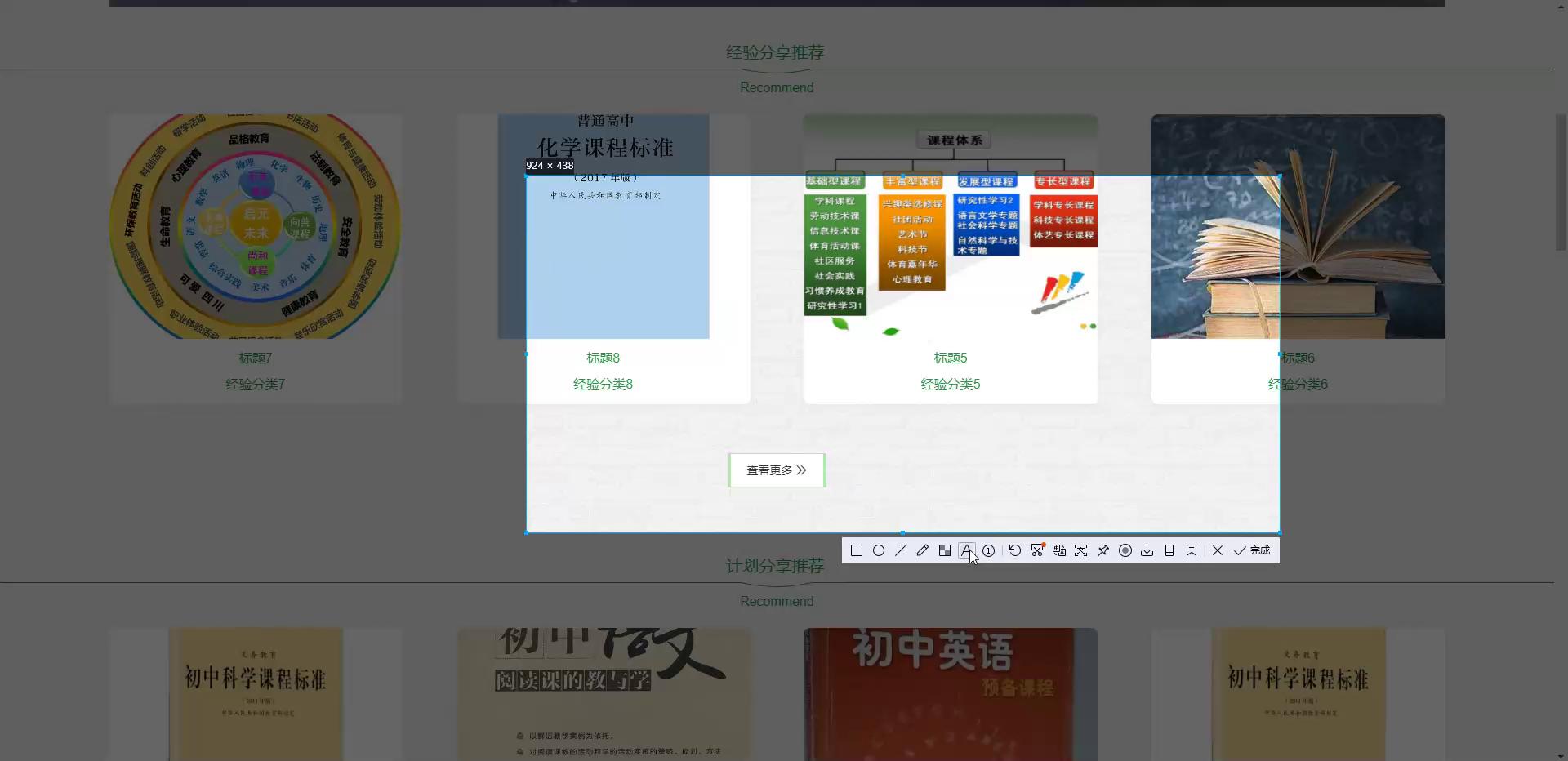Open the 标题6 link
Image resolution: width=1568 pixels, height=761 pixels.
coord(1298,358)
